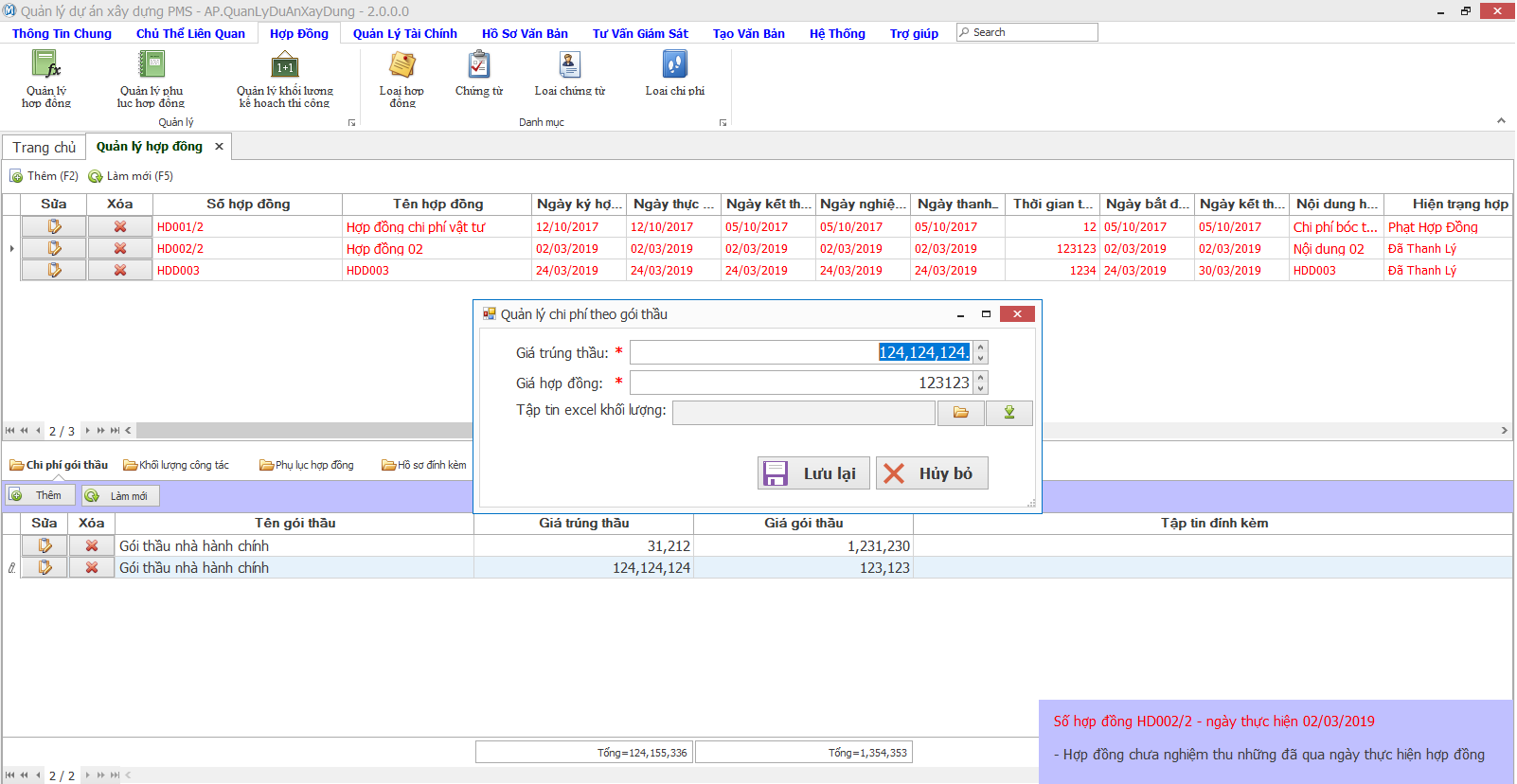
Task: Collapse the ribbon with the chevron
Action: coord(1501,121)
